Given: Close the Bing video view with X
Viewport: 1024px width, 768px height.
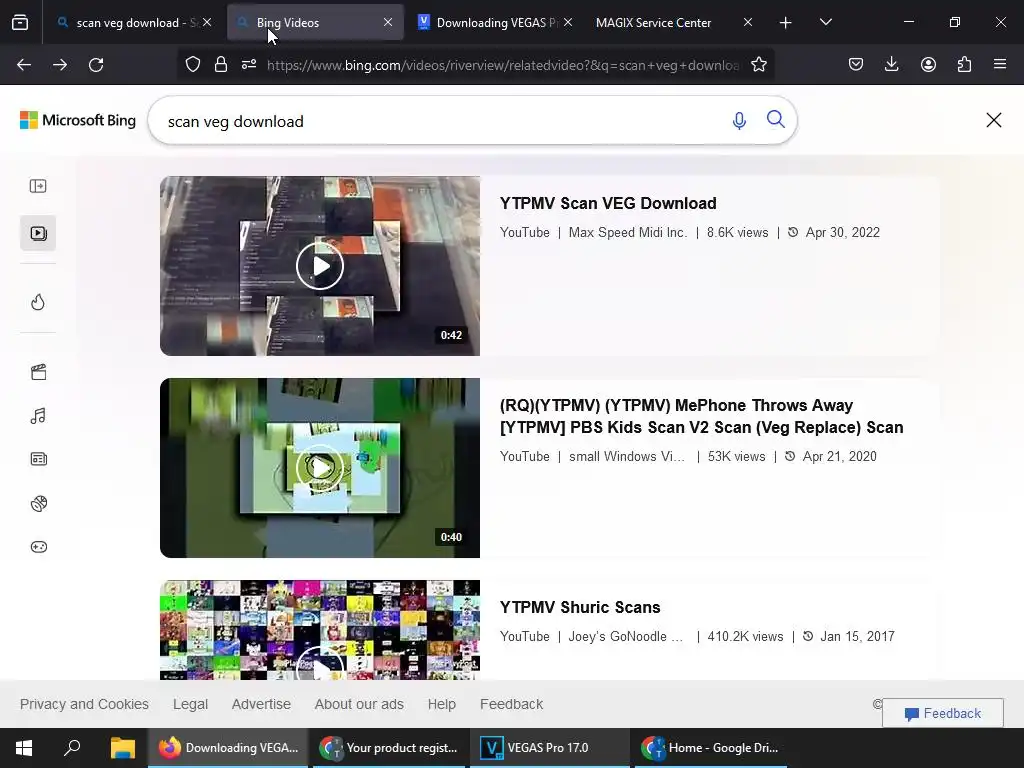Looking at the screenshot, I should pyautogui.click(x=994, y=120).
